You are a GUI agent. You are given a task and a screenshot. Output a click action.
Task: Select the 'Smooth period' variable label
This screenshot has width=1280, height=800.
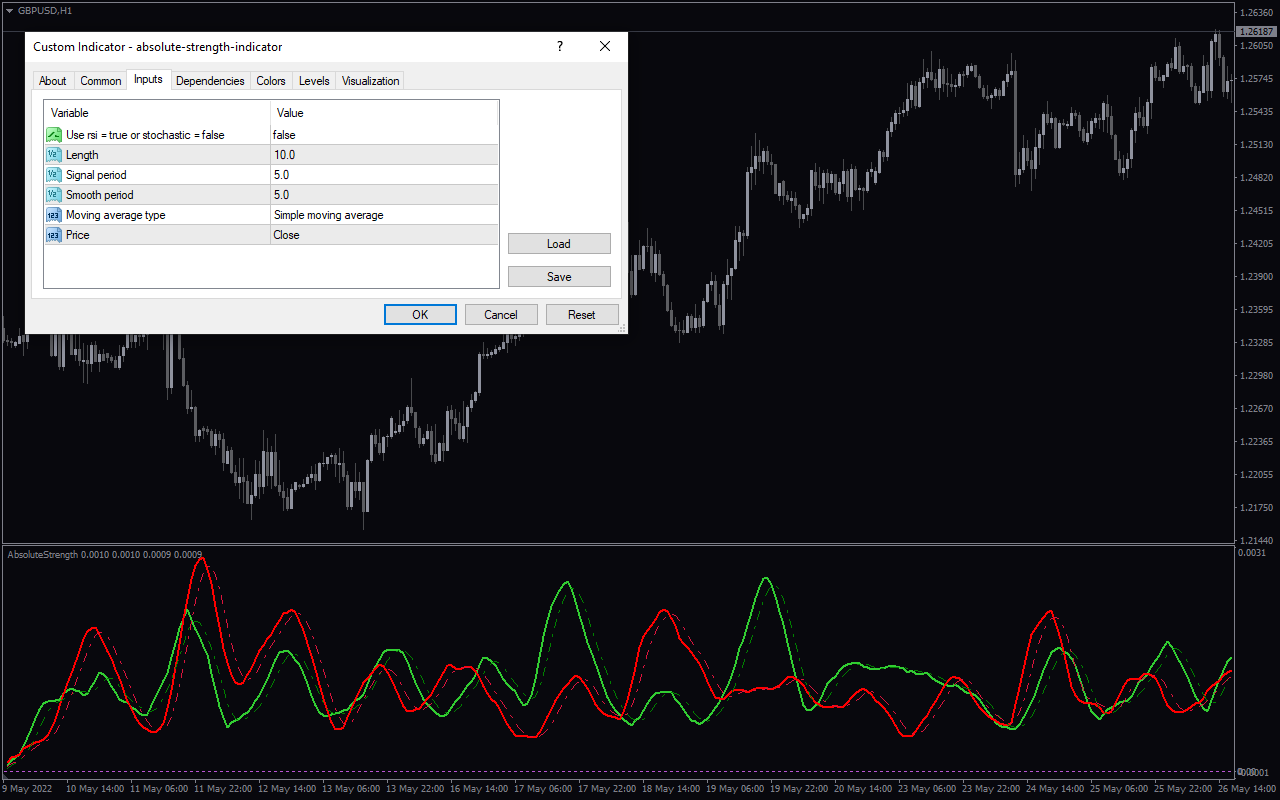[x=99, y=195]
